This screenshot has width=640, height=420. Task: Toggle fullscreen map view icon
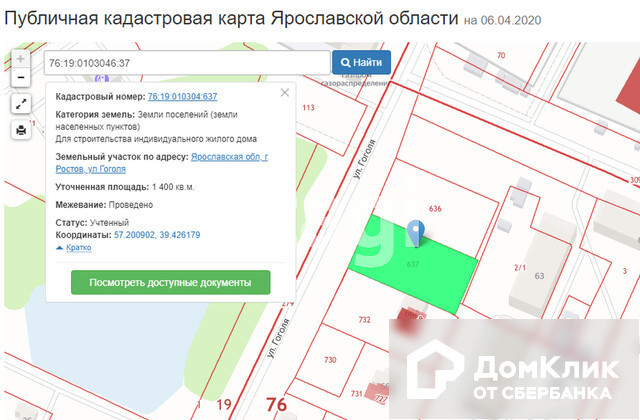pos(21,104)
